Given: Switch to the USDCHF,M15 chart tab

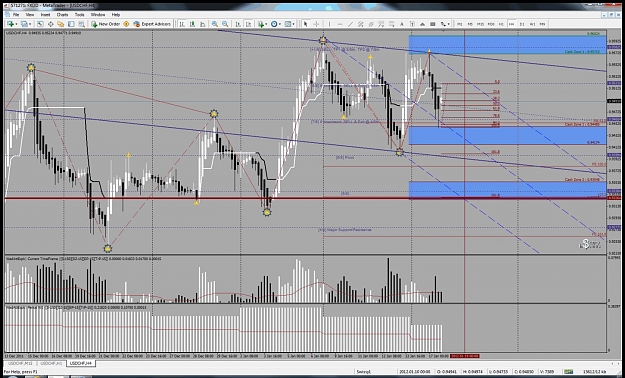Looking at the screenshot, I should [20, 363].
